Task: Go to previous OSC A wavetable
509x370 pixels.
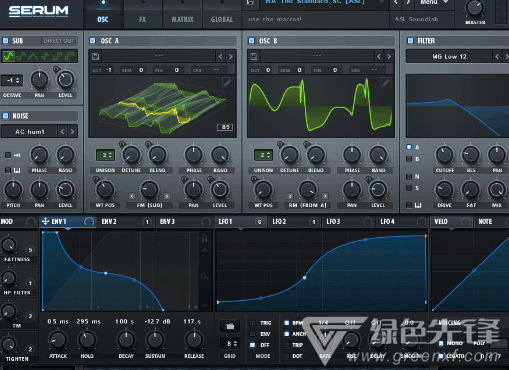Action: pyautogui.click(x=221, y=57)
